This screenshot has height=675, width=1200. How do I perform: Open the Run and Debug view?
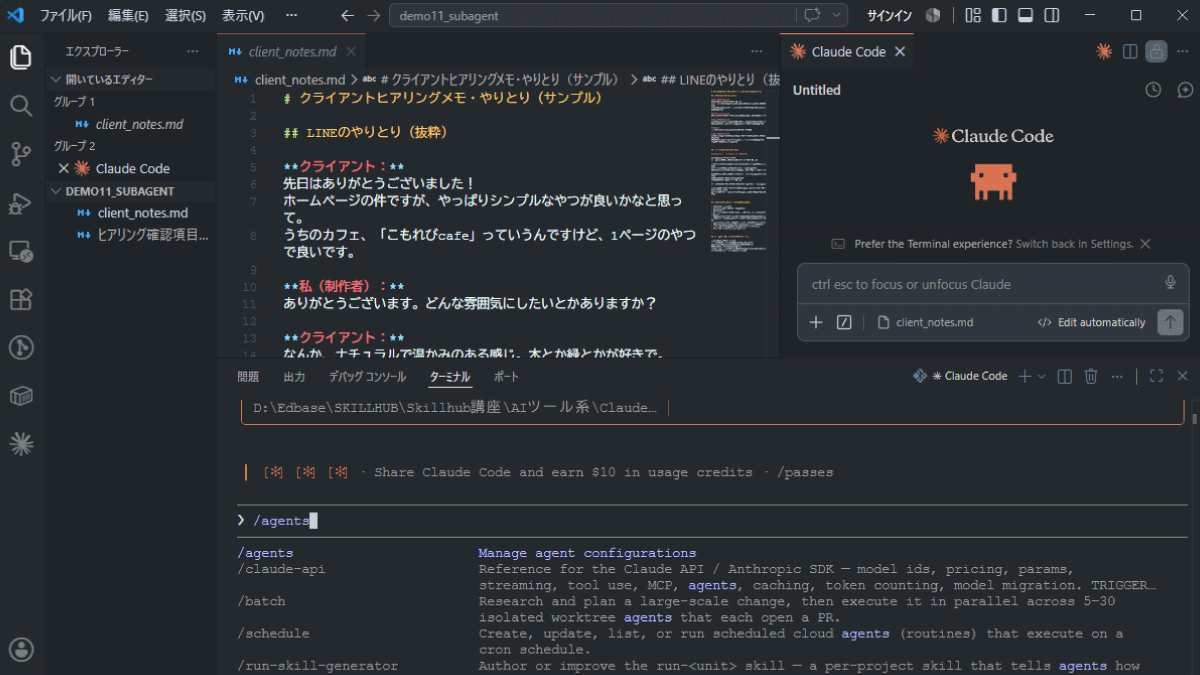[x=21, y=202]
